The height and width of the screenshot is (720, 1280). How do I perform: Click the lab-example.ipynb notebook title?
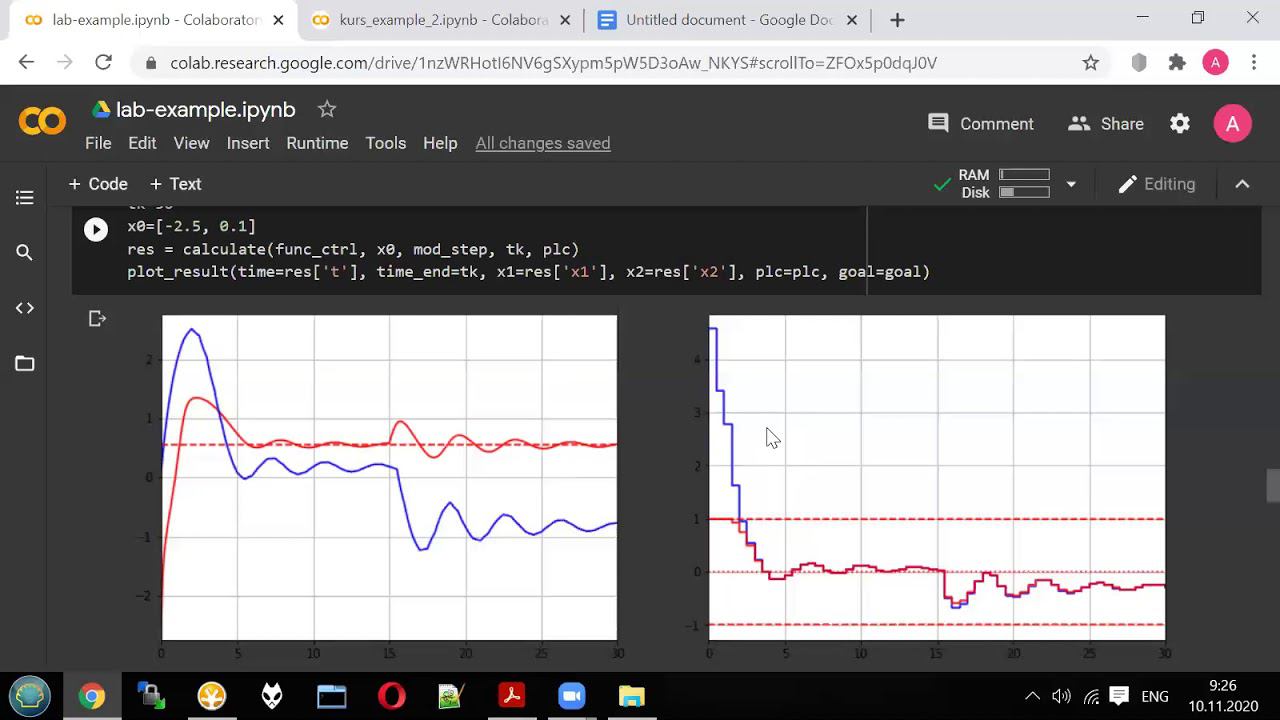point(206,110)
